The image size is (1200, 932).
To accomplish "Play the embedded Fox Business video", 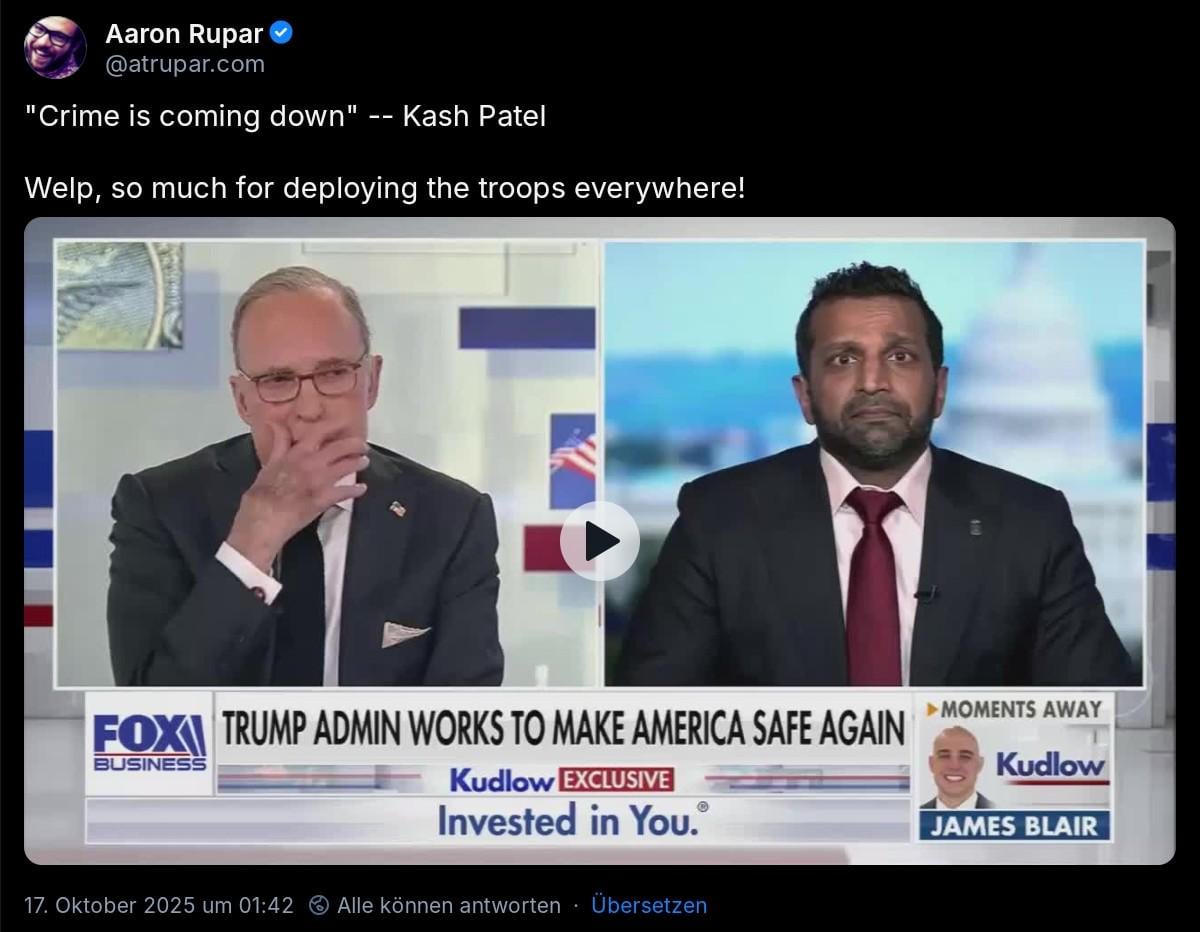I will click(599, 541).
